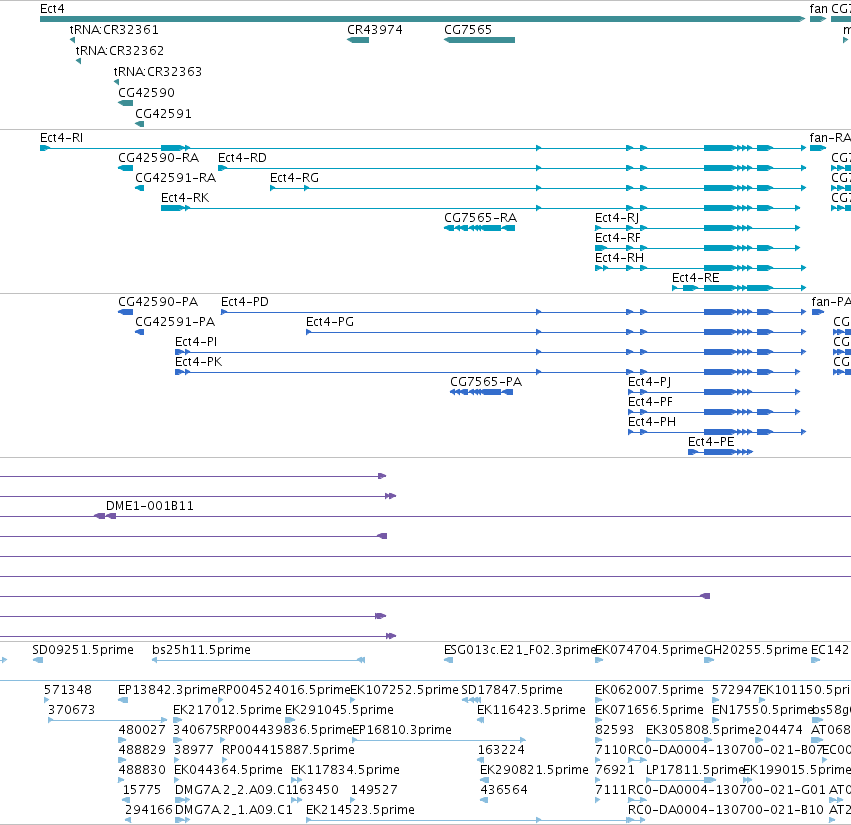The image size is (851, 825).
Task: Select the Ect4 gene span bar
Action: coord(422,19)
